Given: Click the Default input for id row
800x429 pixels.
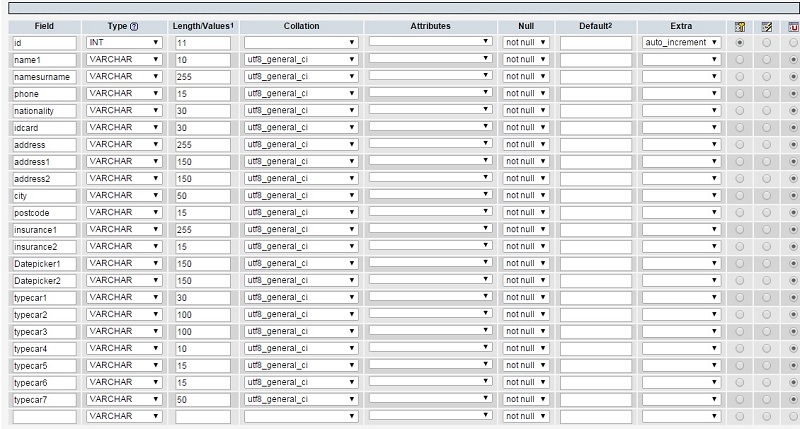Looking at the screenshot, I should coord(595,43).
